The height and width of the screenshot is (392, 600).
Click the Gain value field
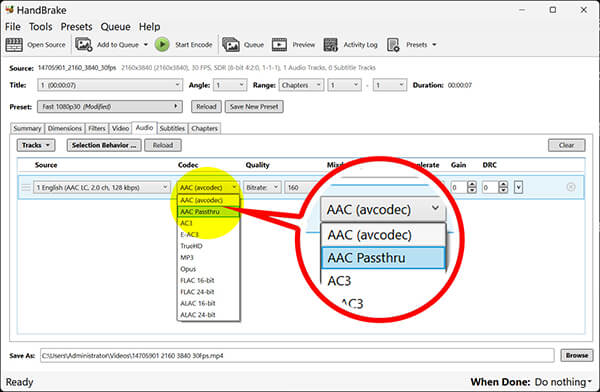point(459,188)
